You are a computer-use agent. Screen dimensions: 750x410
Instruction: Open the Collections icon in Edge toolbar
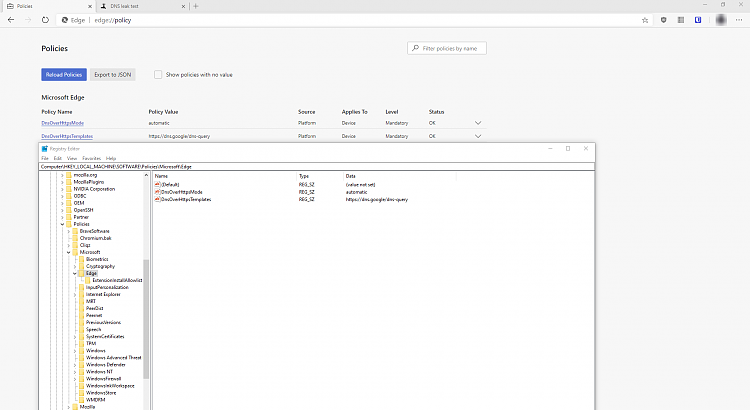[x=681, y=20]
